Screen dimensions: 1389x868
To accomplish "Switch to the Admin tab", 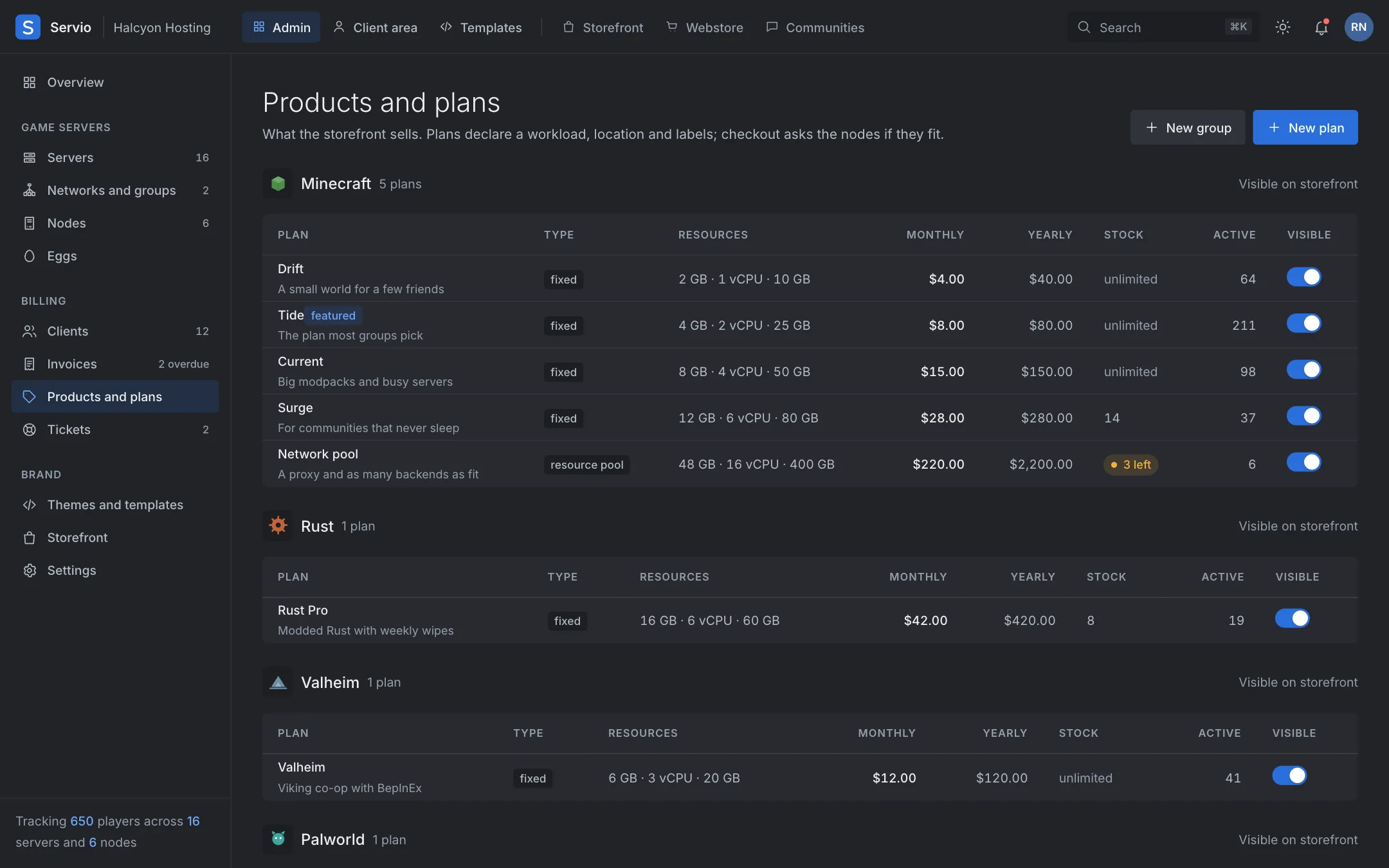I will (x=281, y=27).
